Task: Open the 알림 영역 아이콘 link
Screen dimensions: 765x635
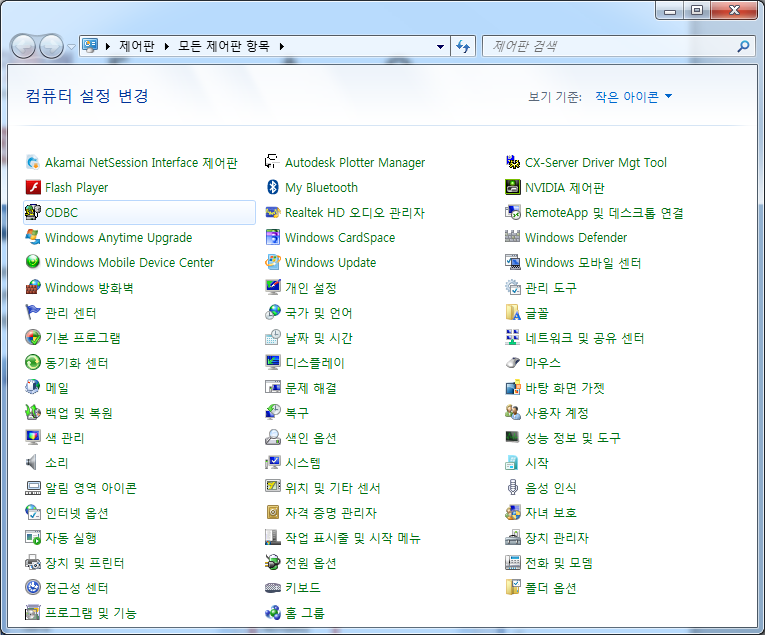Action: click(91, 487)
